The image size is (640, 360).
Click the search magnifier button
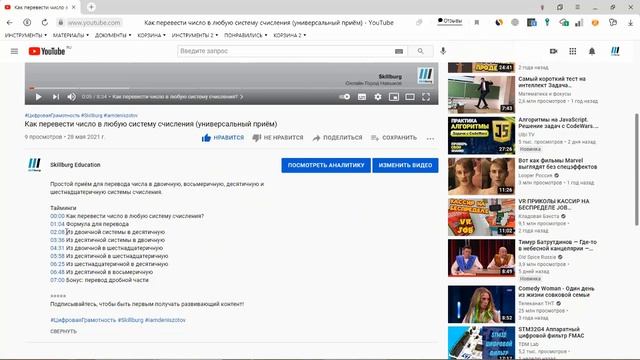click(420, 51)
